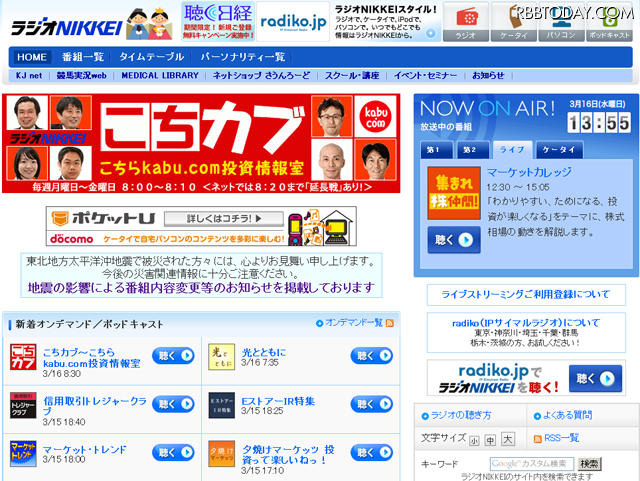Click 聴く in the radiko.jp banner
The image size is (640, 481).
(x=595, y=379)
